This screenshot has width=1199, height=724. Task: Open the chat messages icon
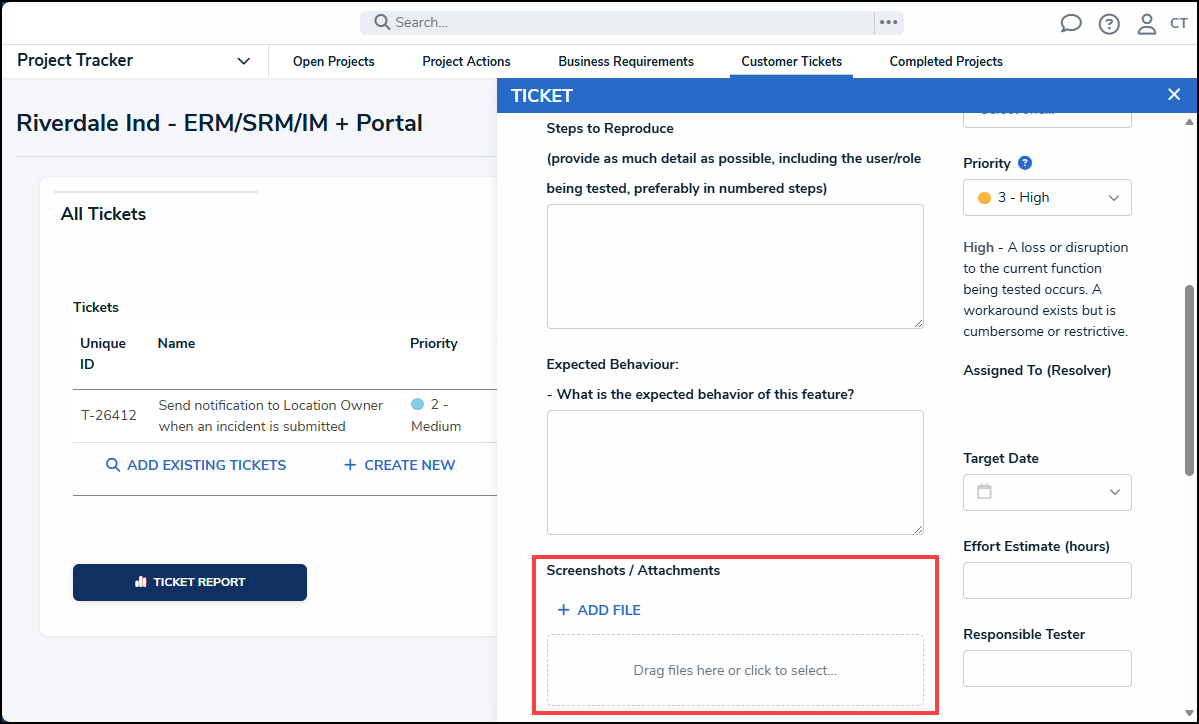click(x=1071, y=24)
